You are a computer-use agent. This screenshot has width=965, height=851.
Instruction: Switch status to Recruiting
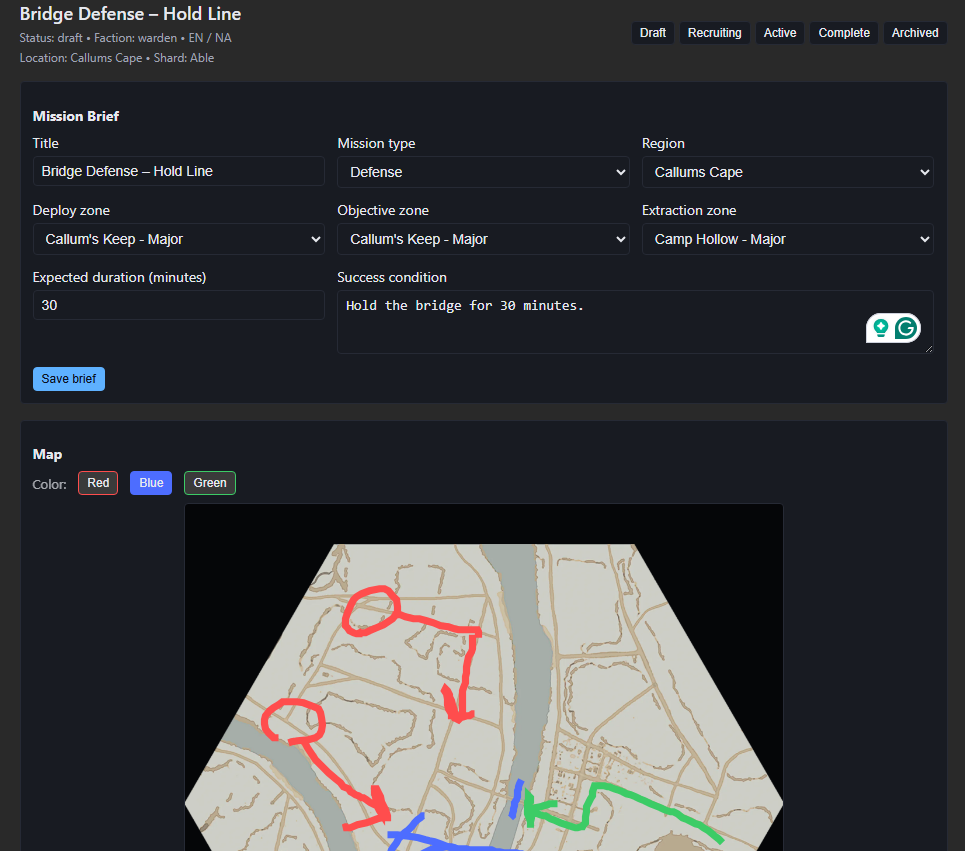click(714, 32)
